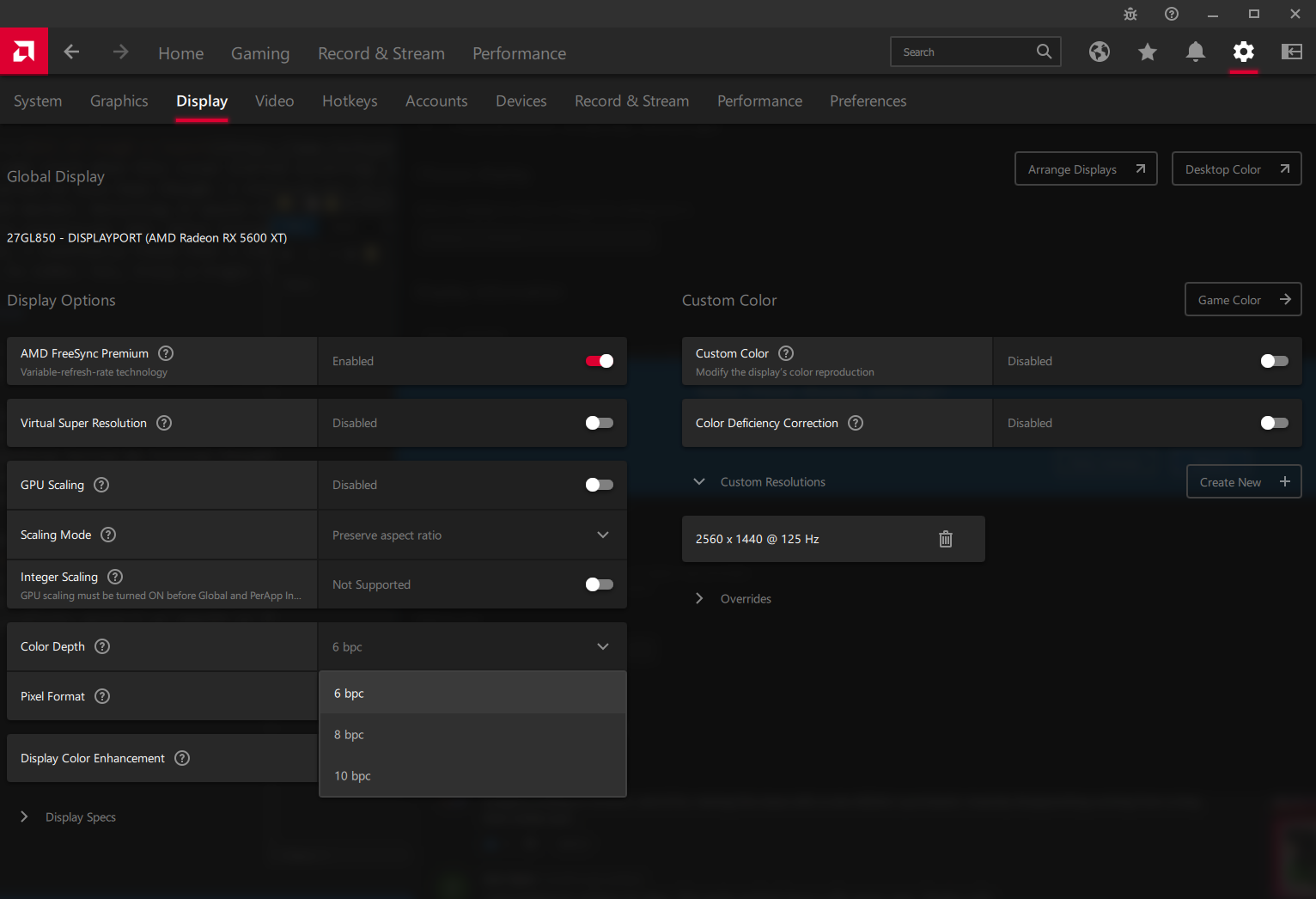This screenshot has width=1316, height=899.
Task: Click the bug report icon
Action: 1130,14
